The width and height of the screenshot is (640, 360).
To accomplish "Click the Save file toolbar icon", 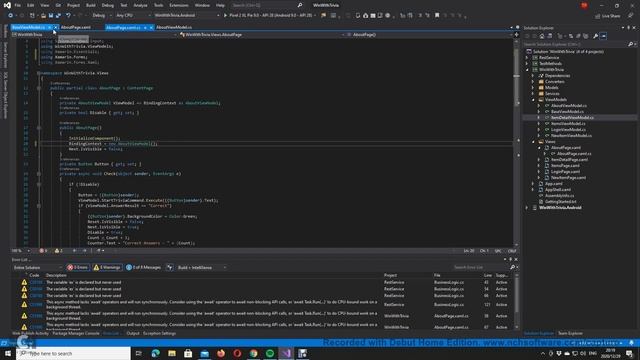I will (51, 16).
